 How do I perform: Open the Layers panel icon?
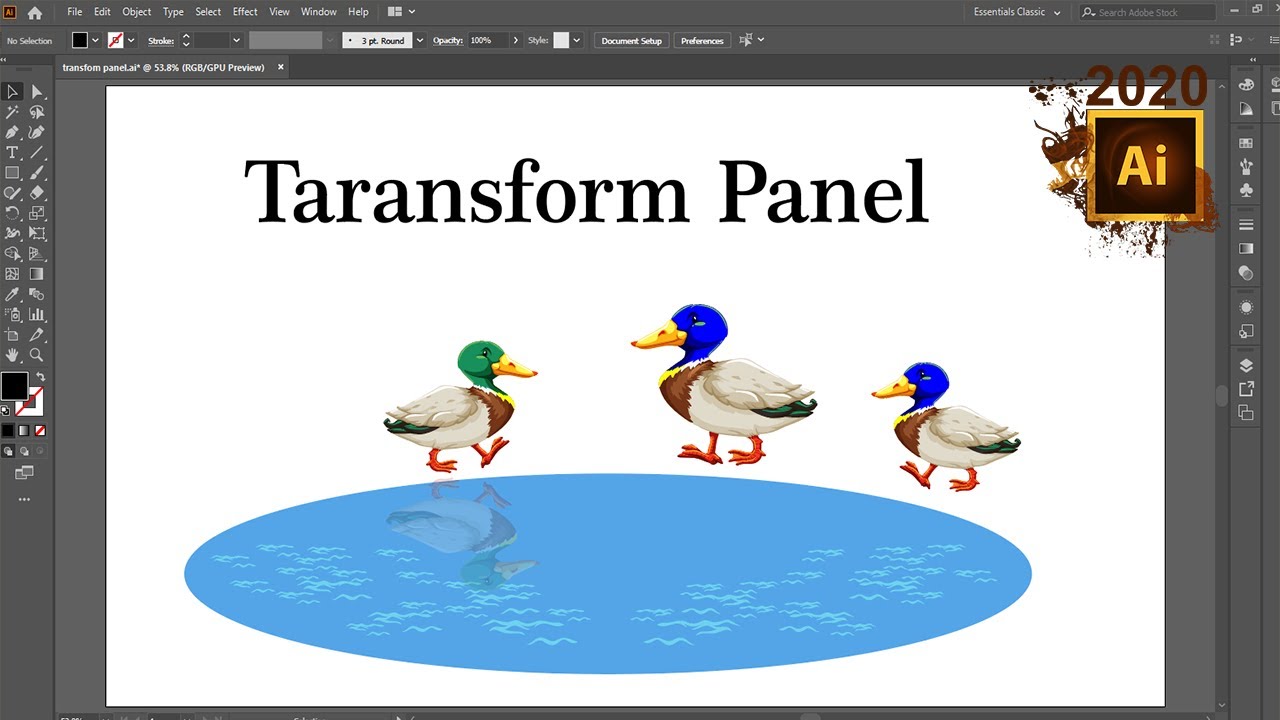pos(1246,365)
